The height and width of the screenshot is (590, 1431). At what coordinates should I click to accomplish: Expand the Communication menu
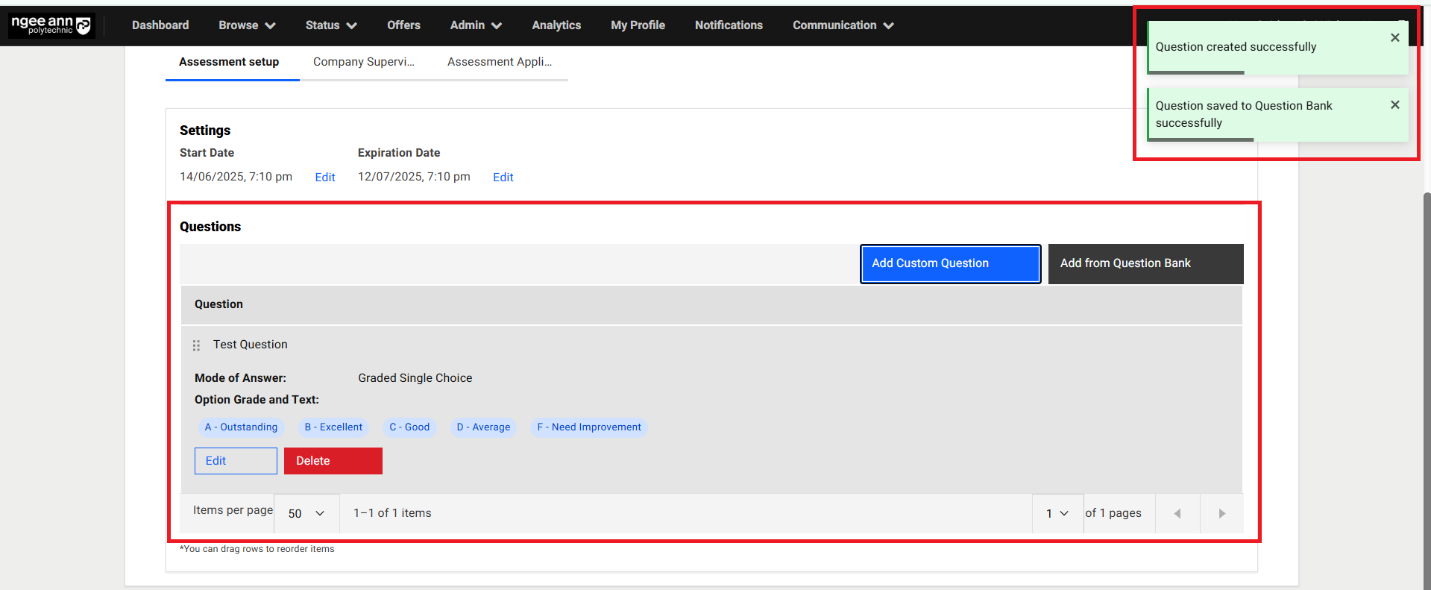[843, 25]
